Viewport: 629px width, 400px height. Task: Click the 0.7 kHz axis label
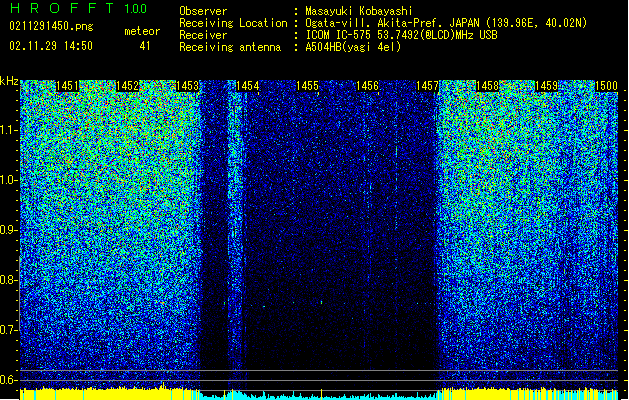[x=8, y=330]
